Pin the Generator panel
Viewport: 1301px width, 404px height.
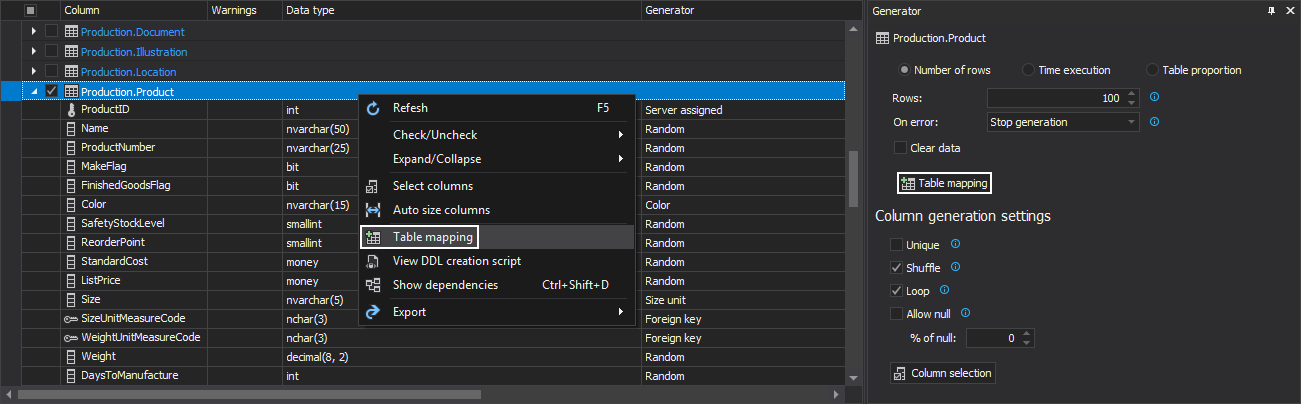(x=1271, y=10)
